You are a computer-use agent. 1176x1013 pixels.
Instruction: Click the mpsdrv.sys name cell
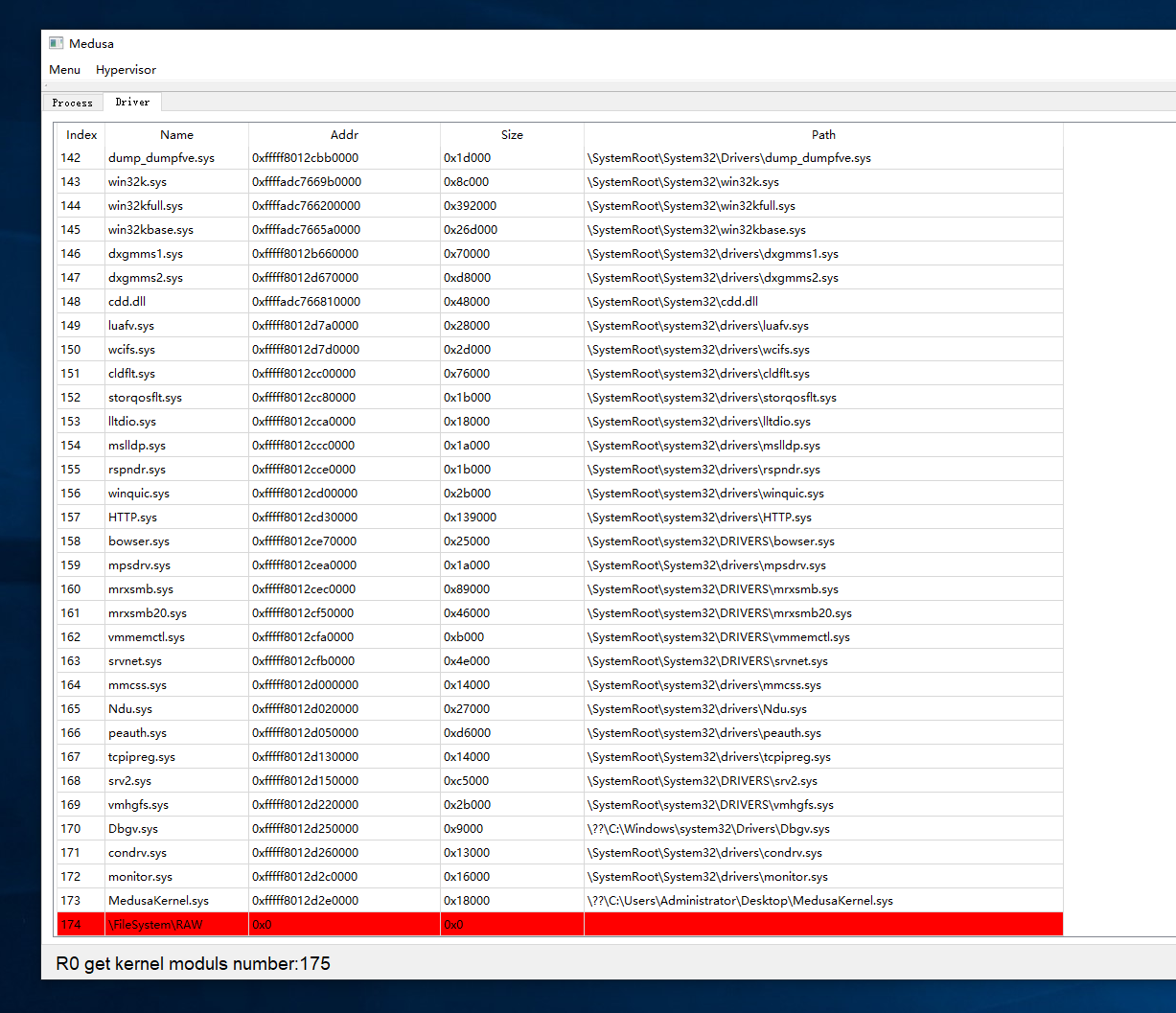click(177, 565)
